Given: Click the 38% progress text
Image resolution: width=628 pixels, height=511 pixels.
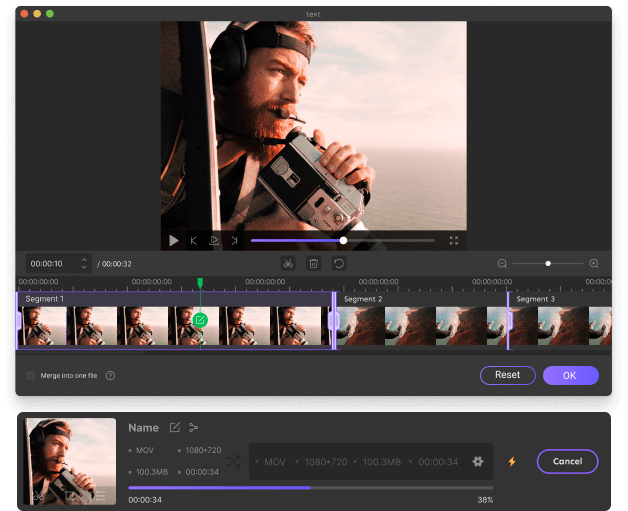Looking at the screenshot, I should (x=485, y=500).
